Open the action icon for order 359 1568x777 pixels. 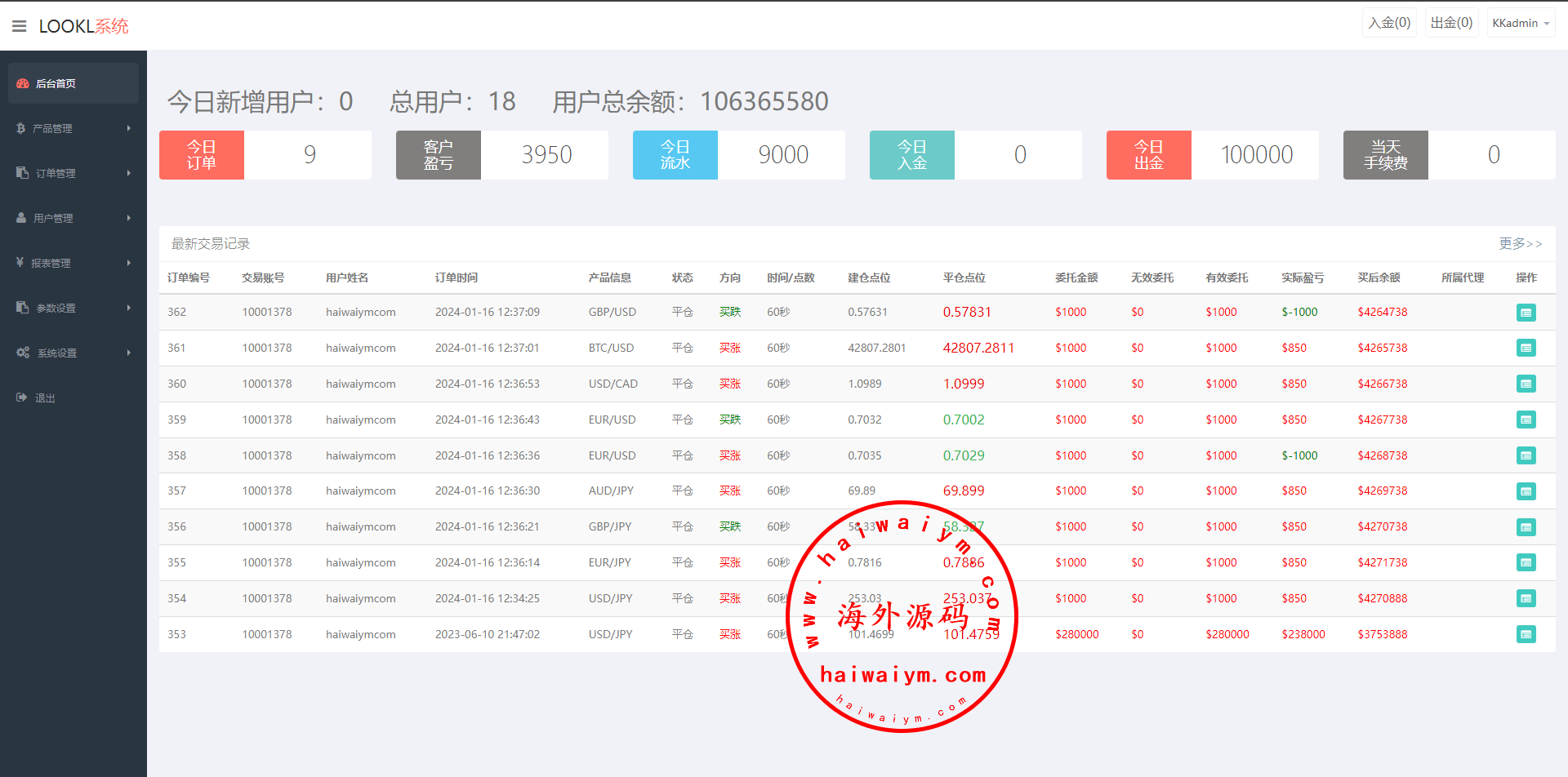pos(1526,420)
